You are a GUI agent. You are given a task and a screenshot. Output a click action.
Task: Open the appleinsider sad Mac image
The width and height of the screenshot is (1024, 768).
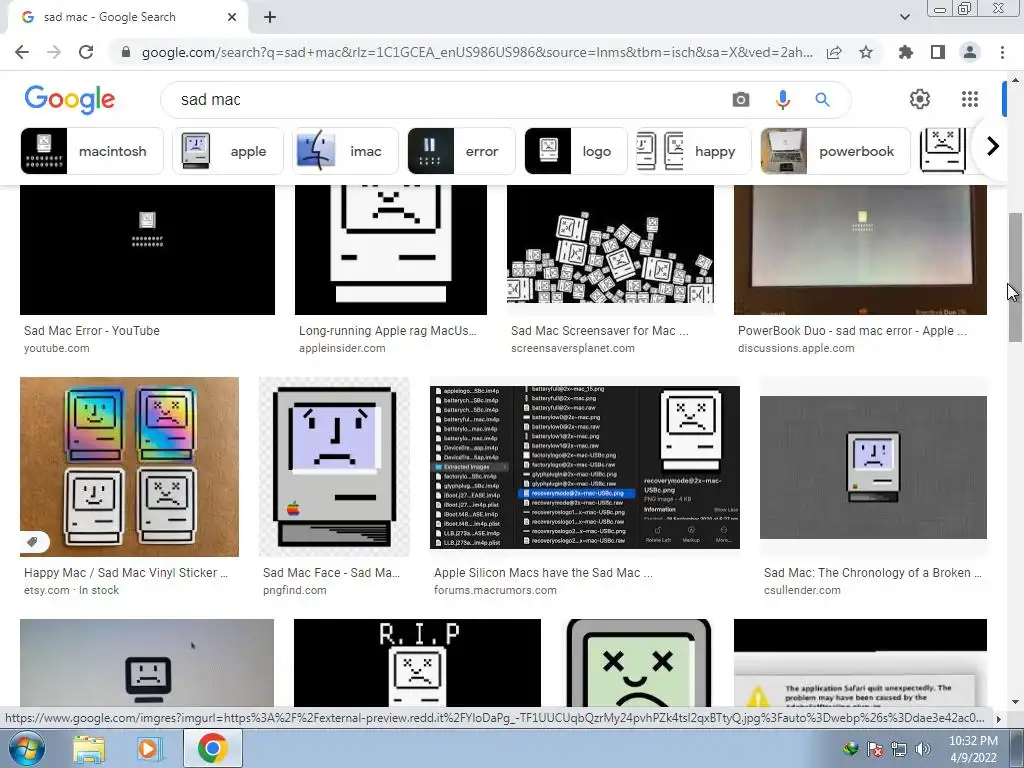tap(391, 249)
